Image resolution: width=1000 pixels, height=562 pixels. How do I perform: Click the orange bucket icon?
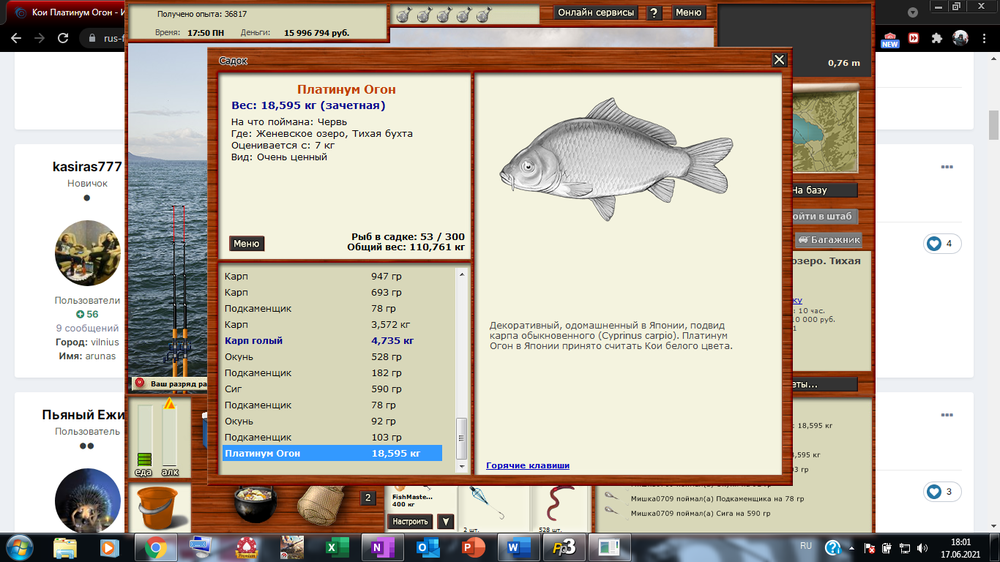point(154,505)
